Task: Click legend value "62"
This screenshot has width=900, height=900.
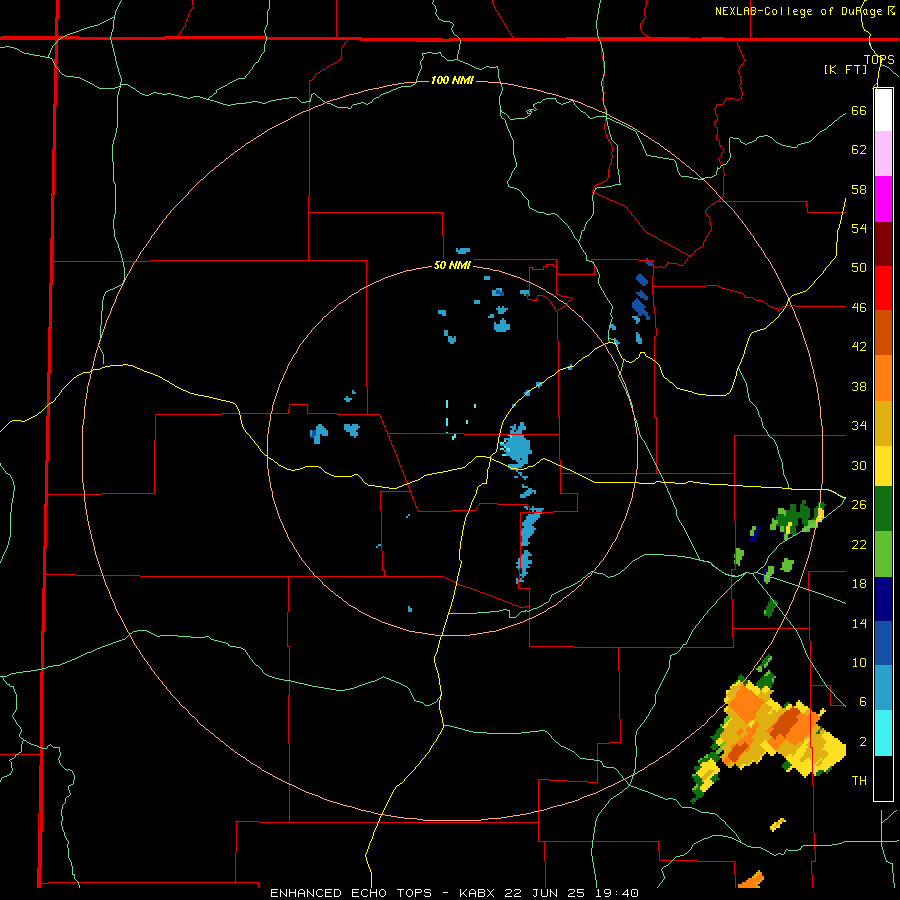Action: pyautogui.click(x=859, y=150)
